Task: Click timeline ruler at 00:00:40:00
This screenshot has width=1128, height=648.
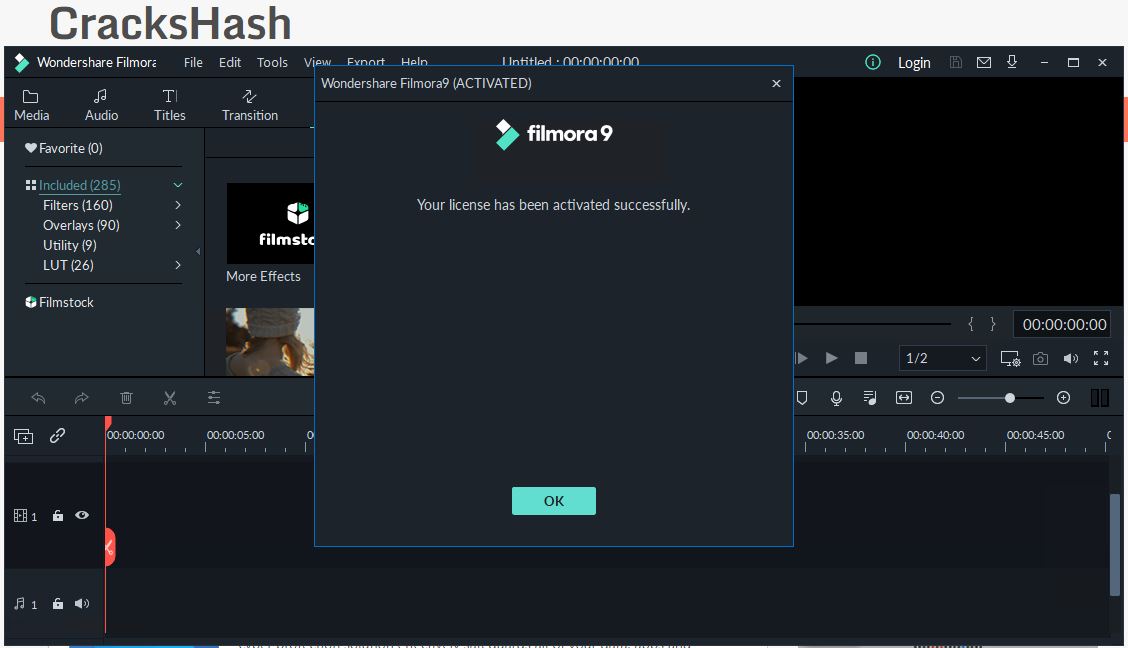Action: pos(935,435)
